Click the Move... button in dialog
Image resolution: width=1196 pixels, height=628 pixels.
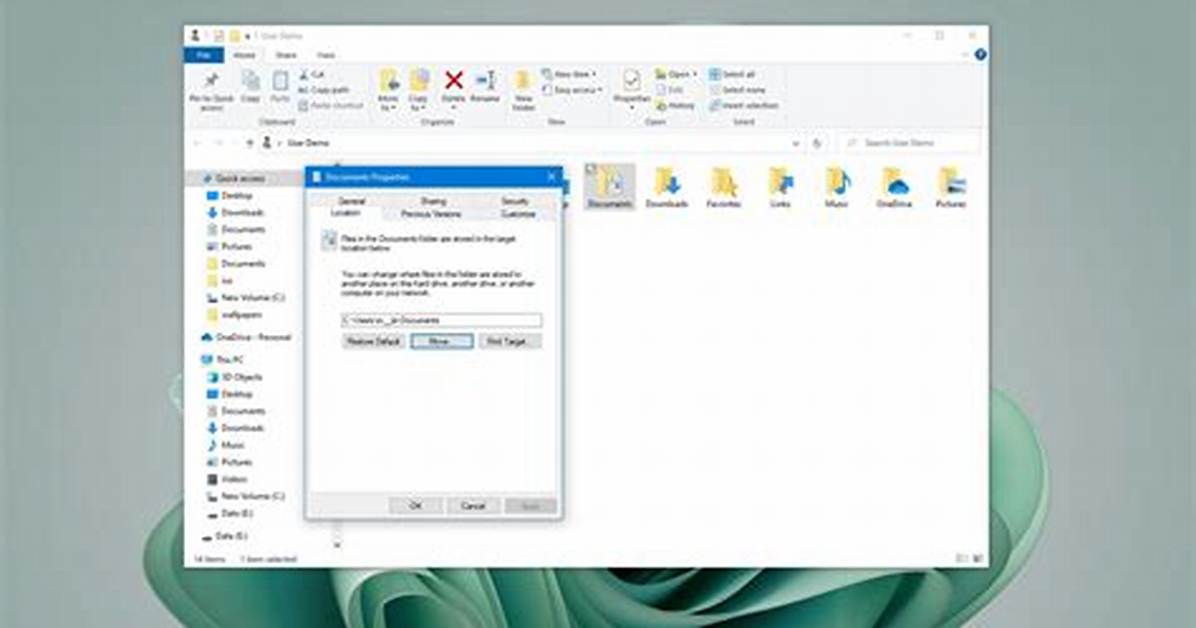(442, 341)
